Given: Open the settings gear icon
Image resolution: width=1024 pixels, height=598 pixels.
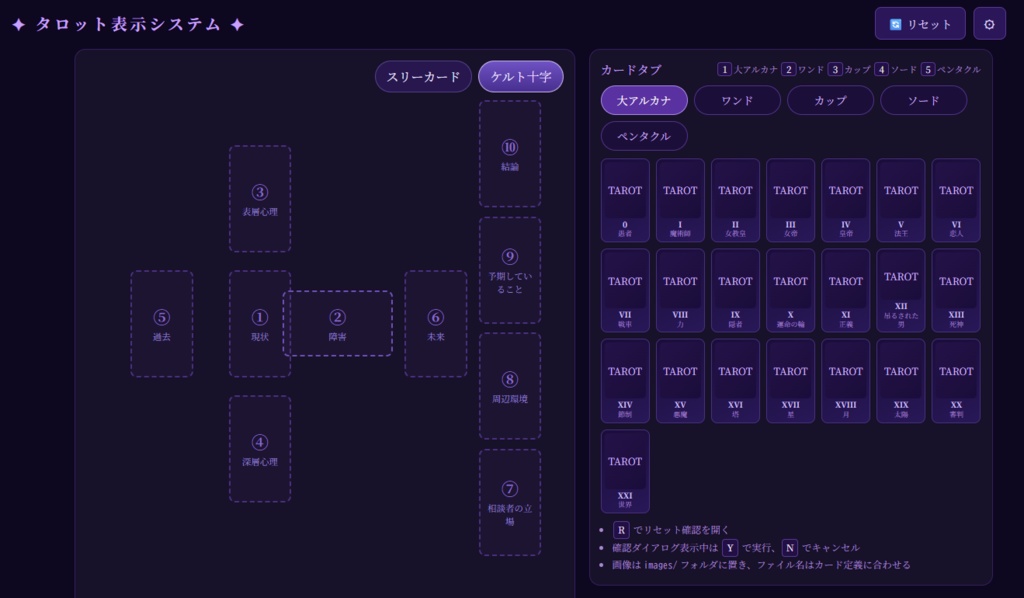Looking at the screenshot, I should [x=988, y=23].
